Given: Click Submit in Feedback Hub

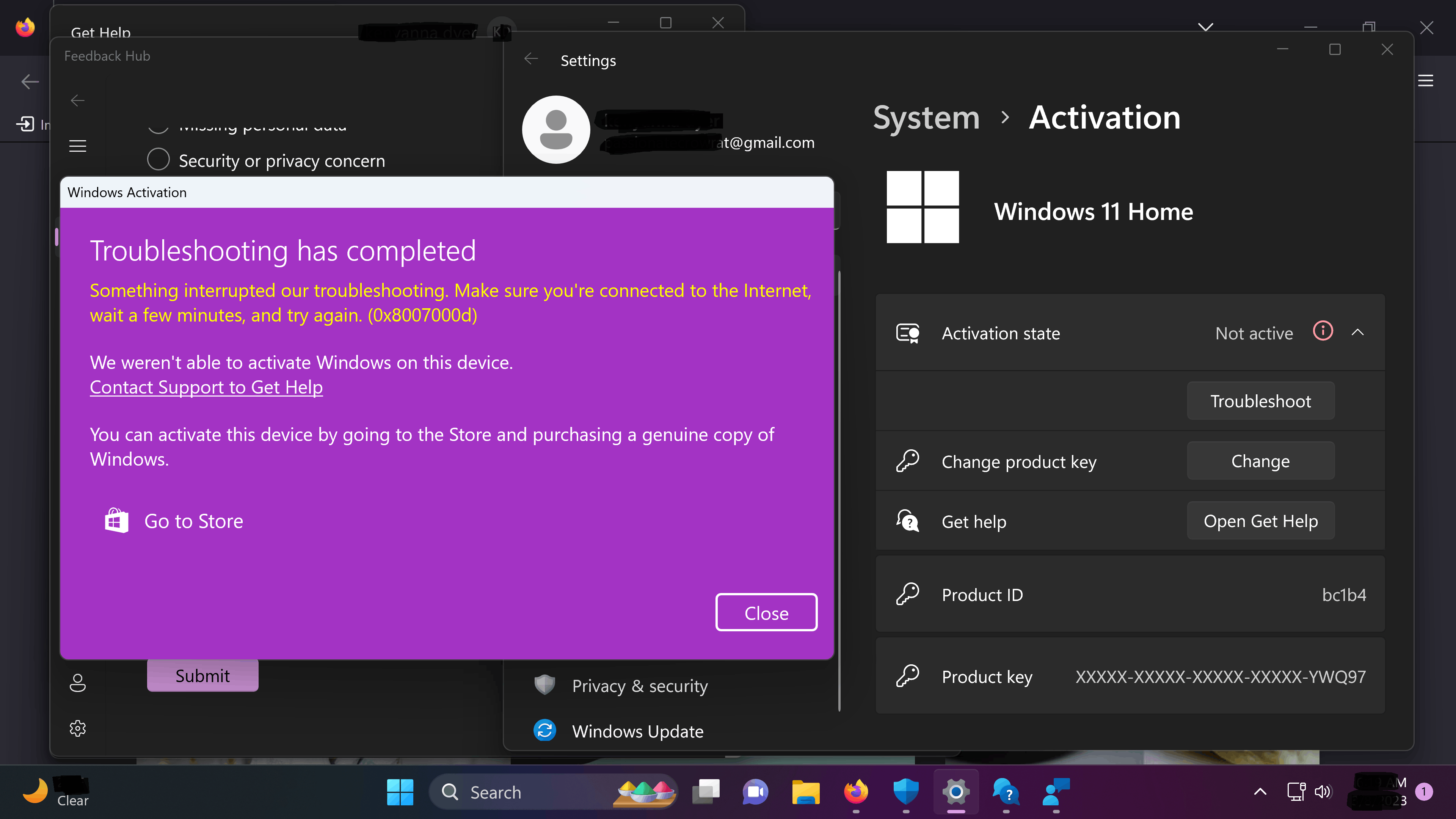Looking at the screenshot, I should pyautogui.click(x=202, y=675).
